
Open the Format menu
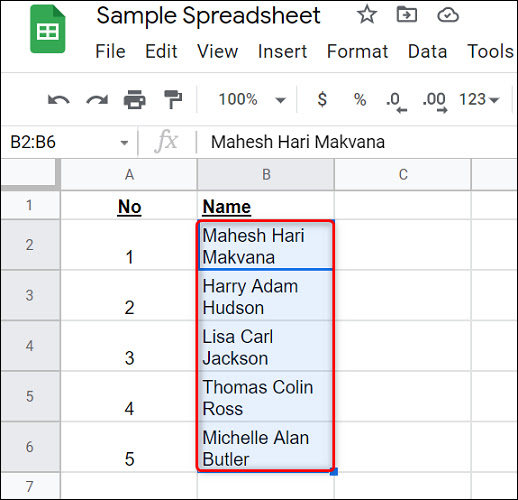357,51
